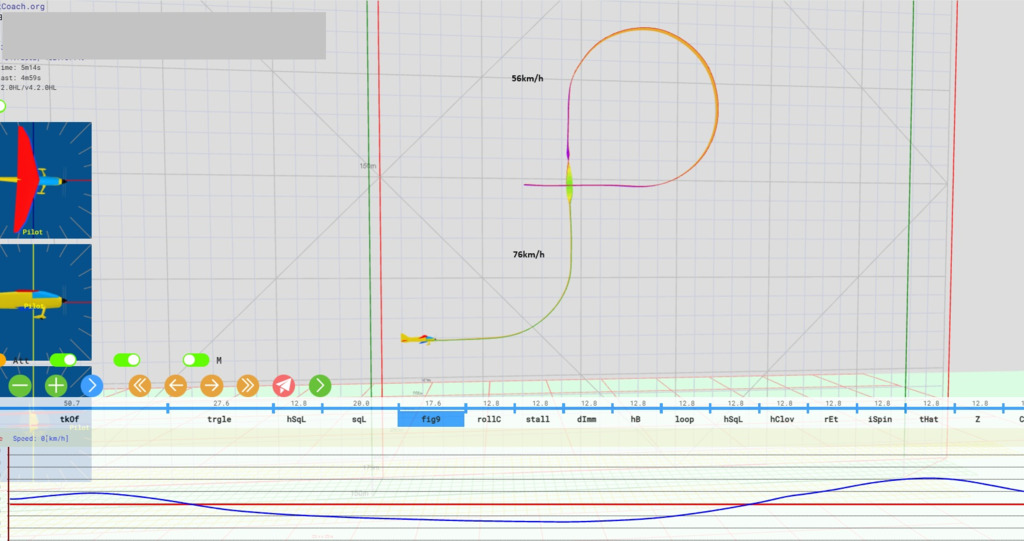Click the small toggle below version text
The width and height of the screenshot is (1024, 541).
click(x=2, y=106)
